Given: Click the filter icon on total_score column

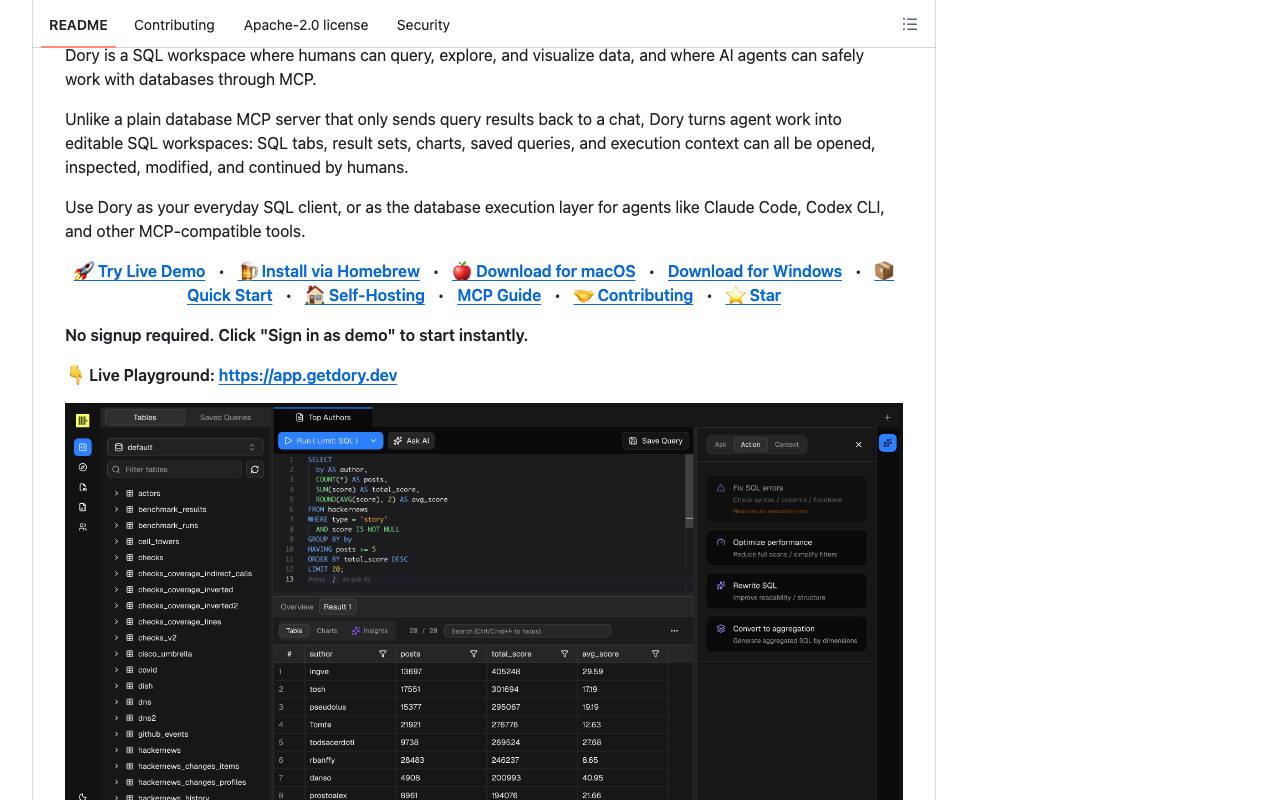Looking at the screenshot, I should click(564, 654).
